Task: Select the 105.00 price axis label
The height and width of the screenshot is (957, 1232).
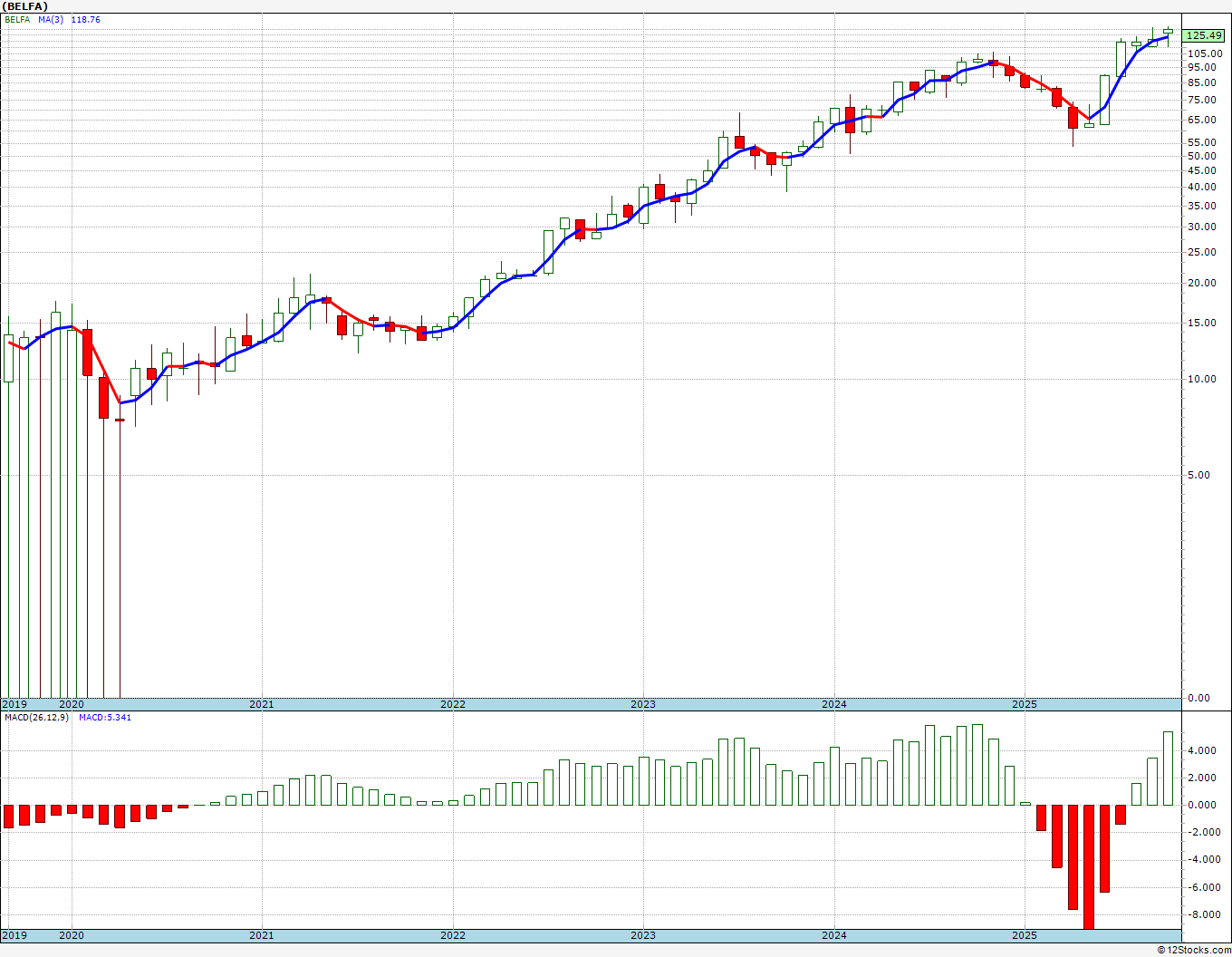Action: click(1204, 53)
